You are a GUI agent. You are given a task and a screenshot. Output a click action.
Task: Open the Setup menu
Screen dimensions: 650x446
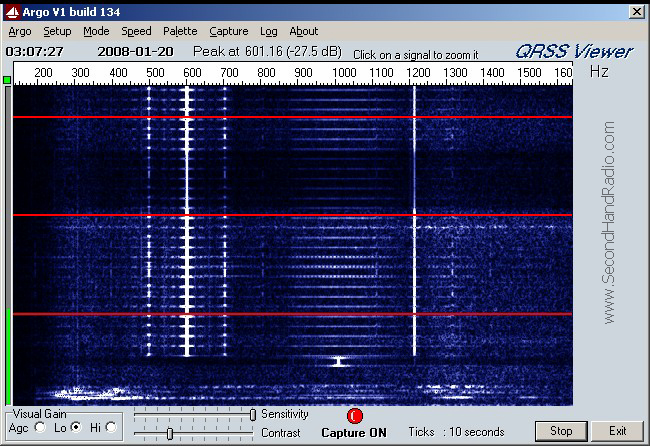click(x=57, y=32)
